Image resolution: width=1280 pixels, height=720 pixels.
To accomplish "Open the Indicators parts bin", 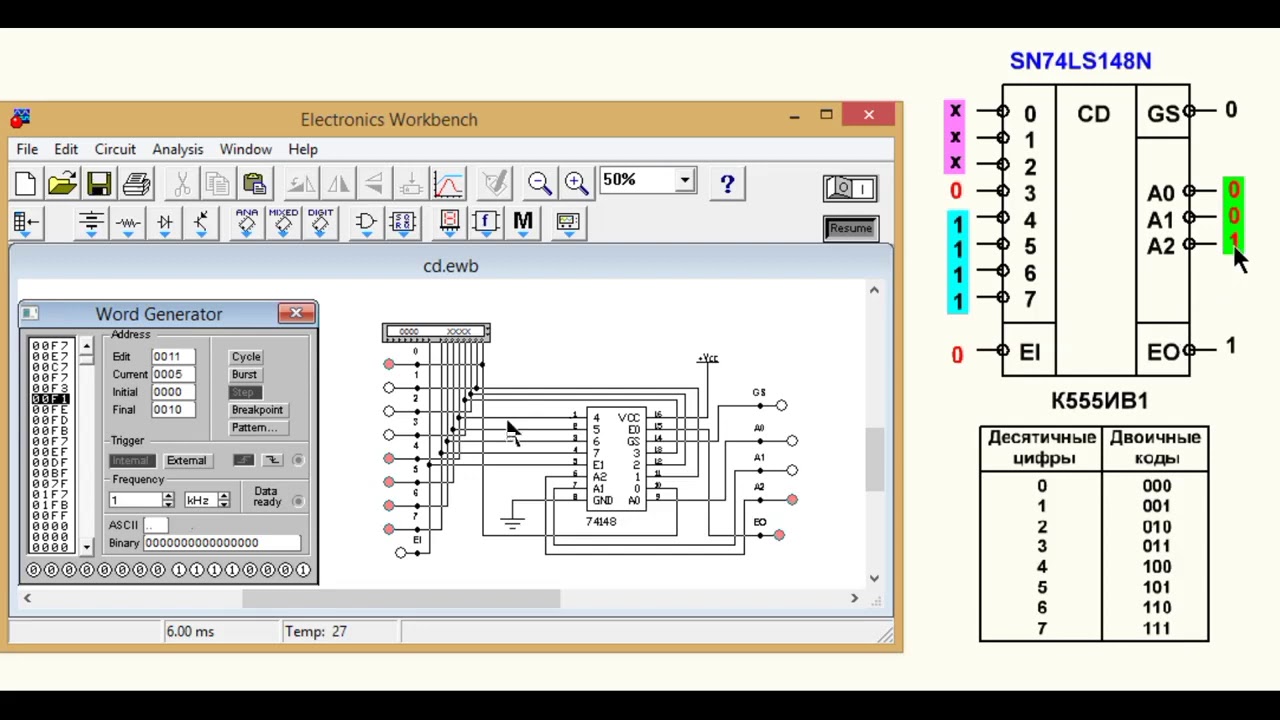I will pos(449,223).
